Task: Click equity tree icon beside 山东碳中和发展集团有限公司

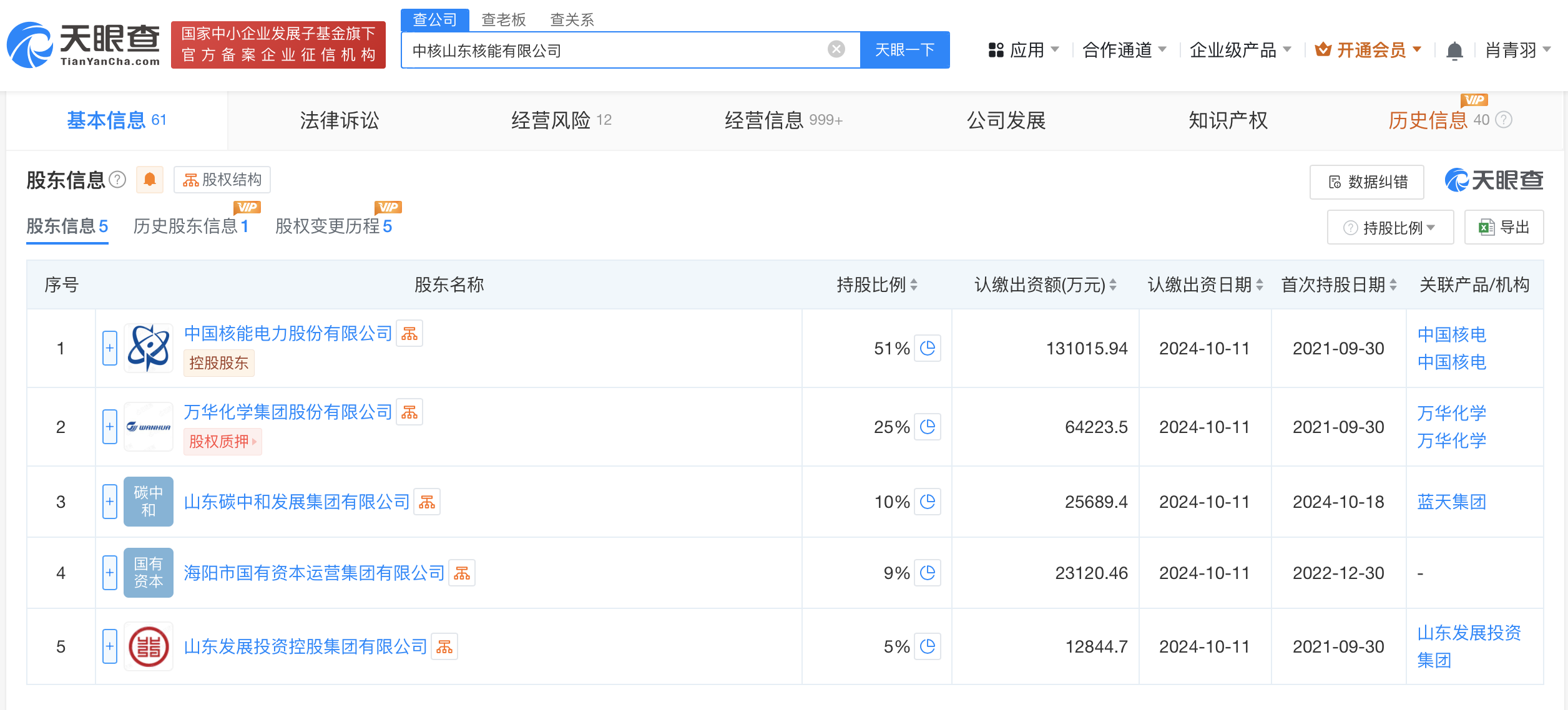Action: coord(427,502)
